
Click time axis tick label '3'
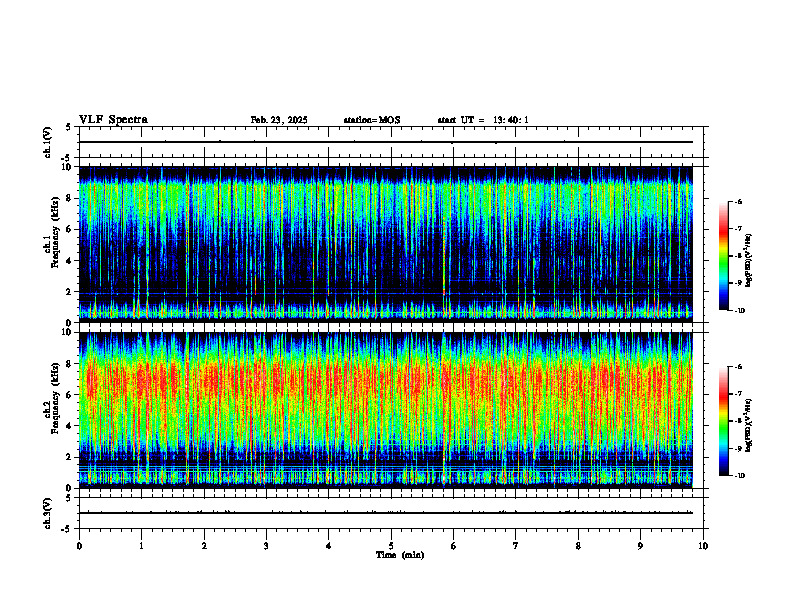click(266, 546)
